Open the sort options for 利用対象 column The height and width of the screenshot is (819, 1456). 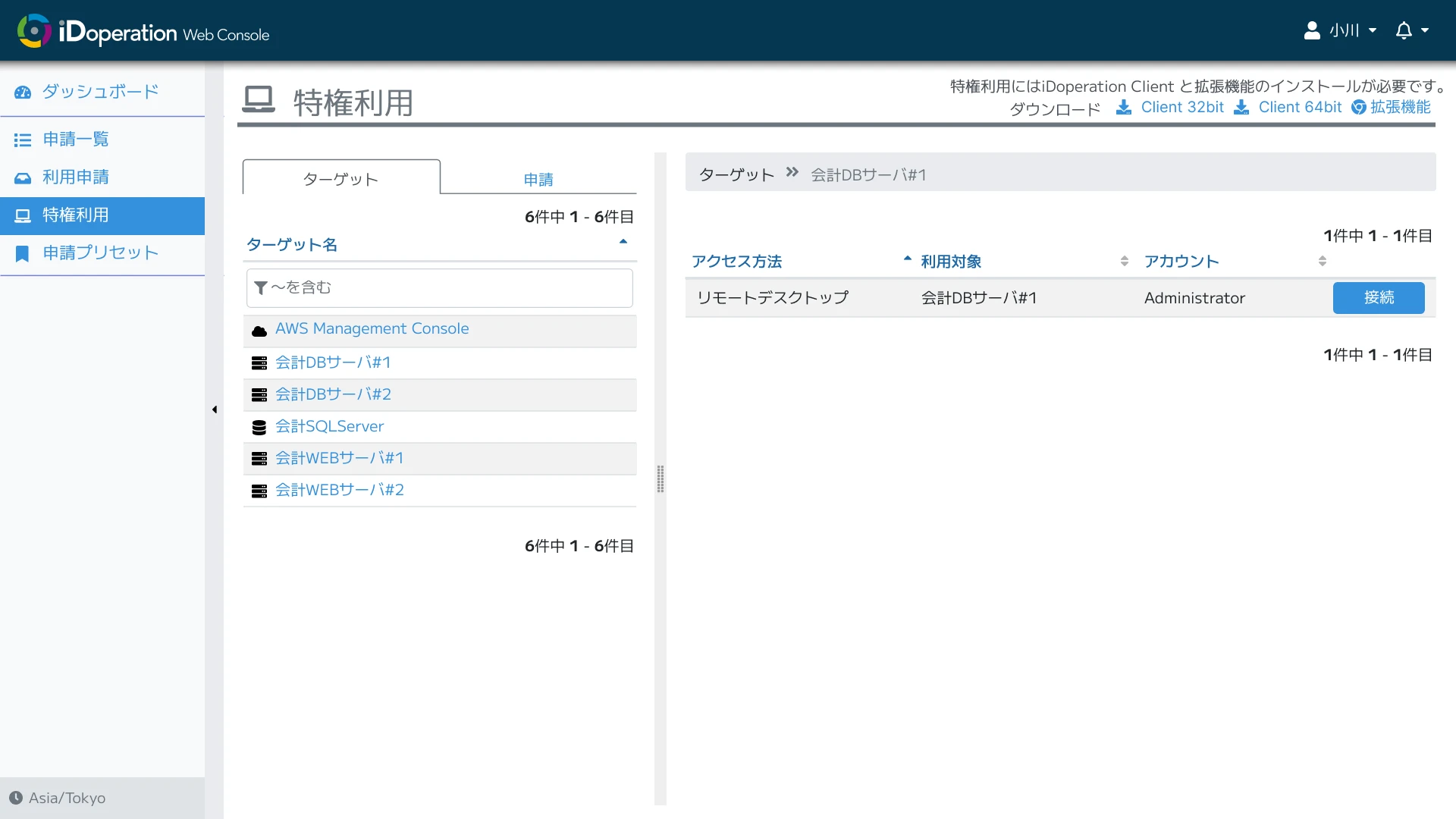pos(1125,261)
